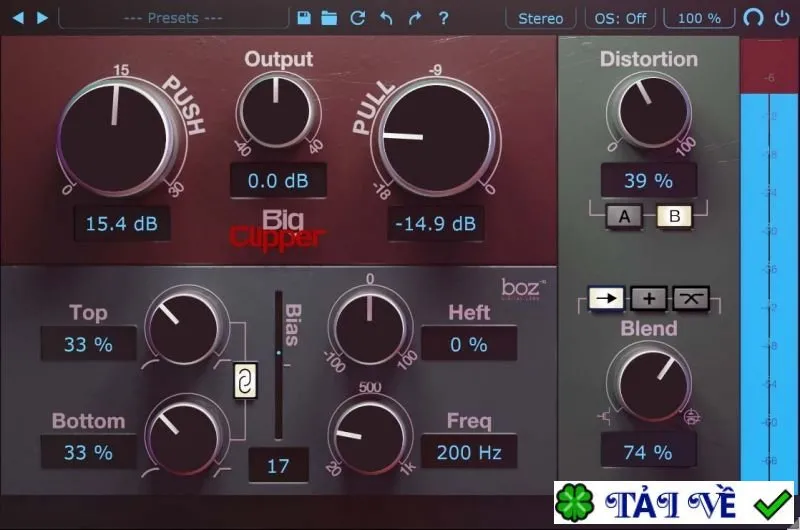Click the PUSH knob
Screen dimensions: 800x530
(115, 138)
